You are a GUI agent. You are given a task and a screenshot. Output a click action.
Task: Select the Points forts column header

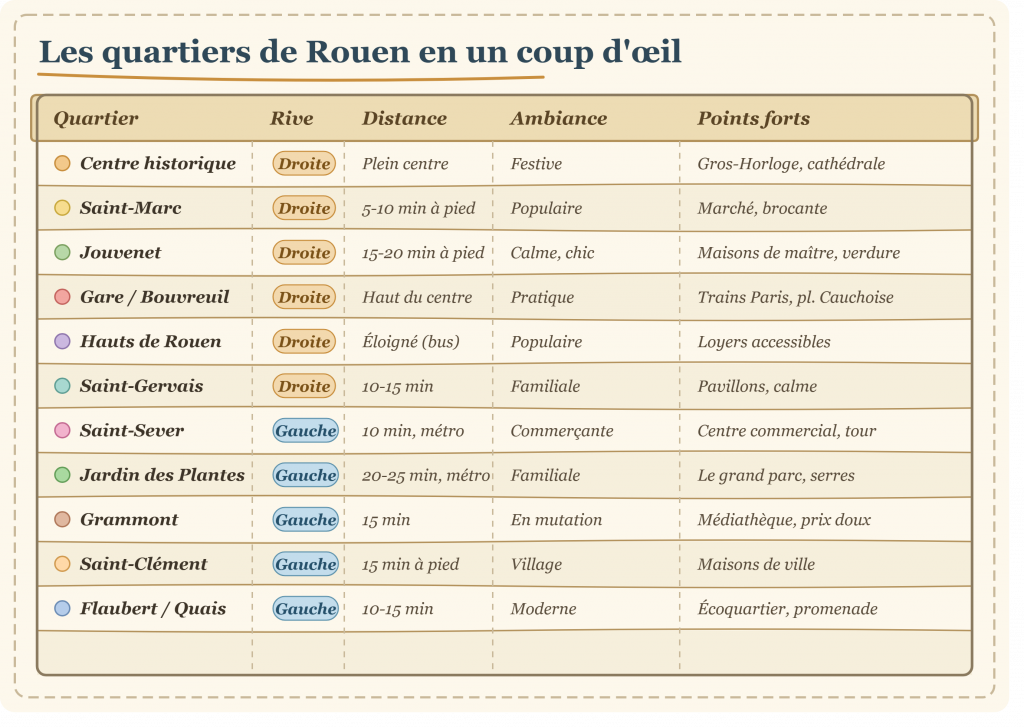click(x=754, y=118)
